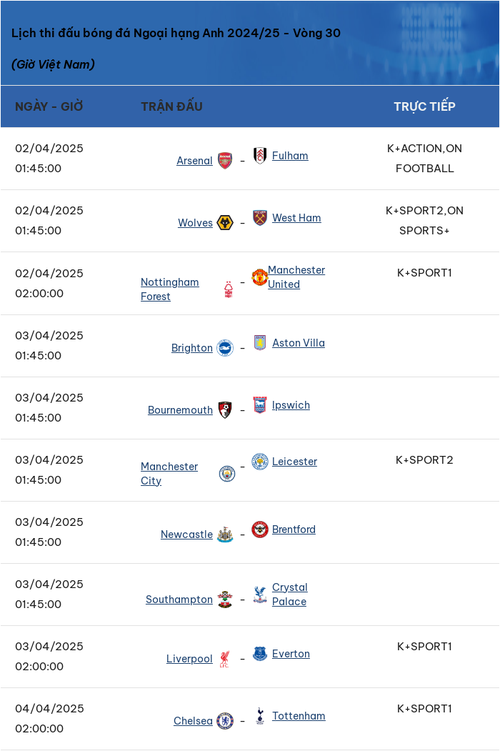Click the Brighton seagull crest
This screenshot has width=500, height=751.
click(x=225, y=348)
